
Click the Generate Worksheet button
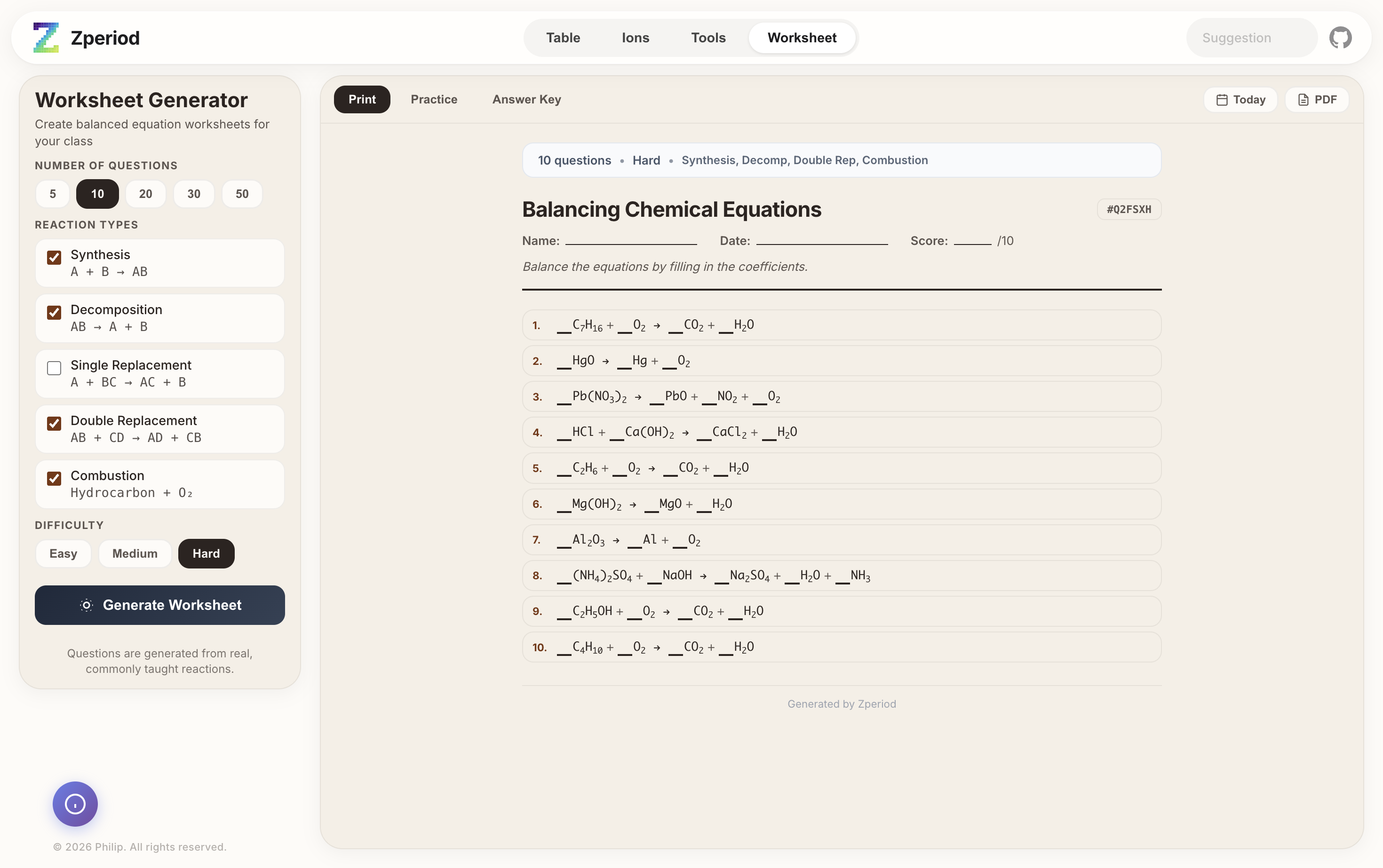coord(159,605)
